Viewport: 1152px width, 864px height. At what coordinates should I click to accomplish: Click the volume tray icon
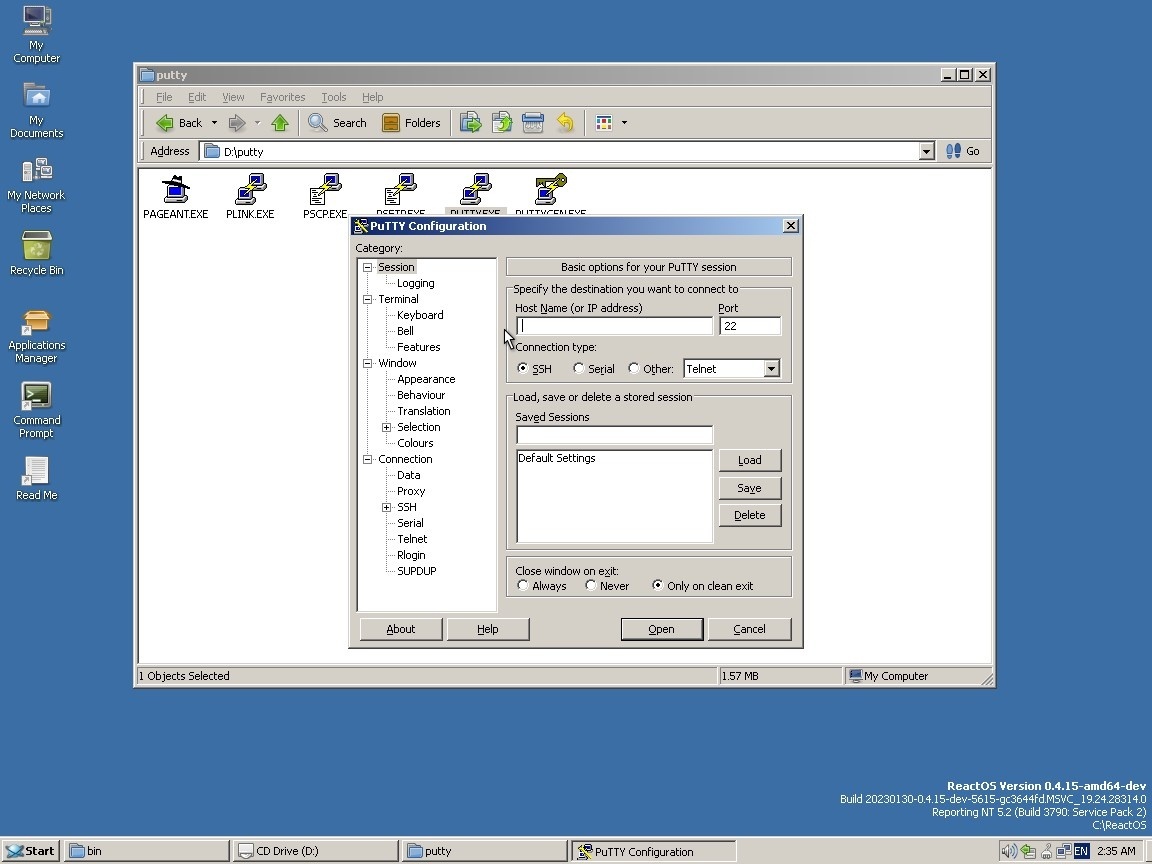[1009, 852]
